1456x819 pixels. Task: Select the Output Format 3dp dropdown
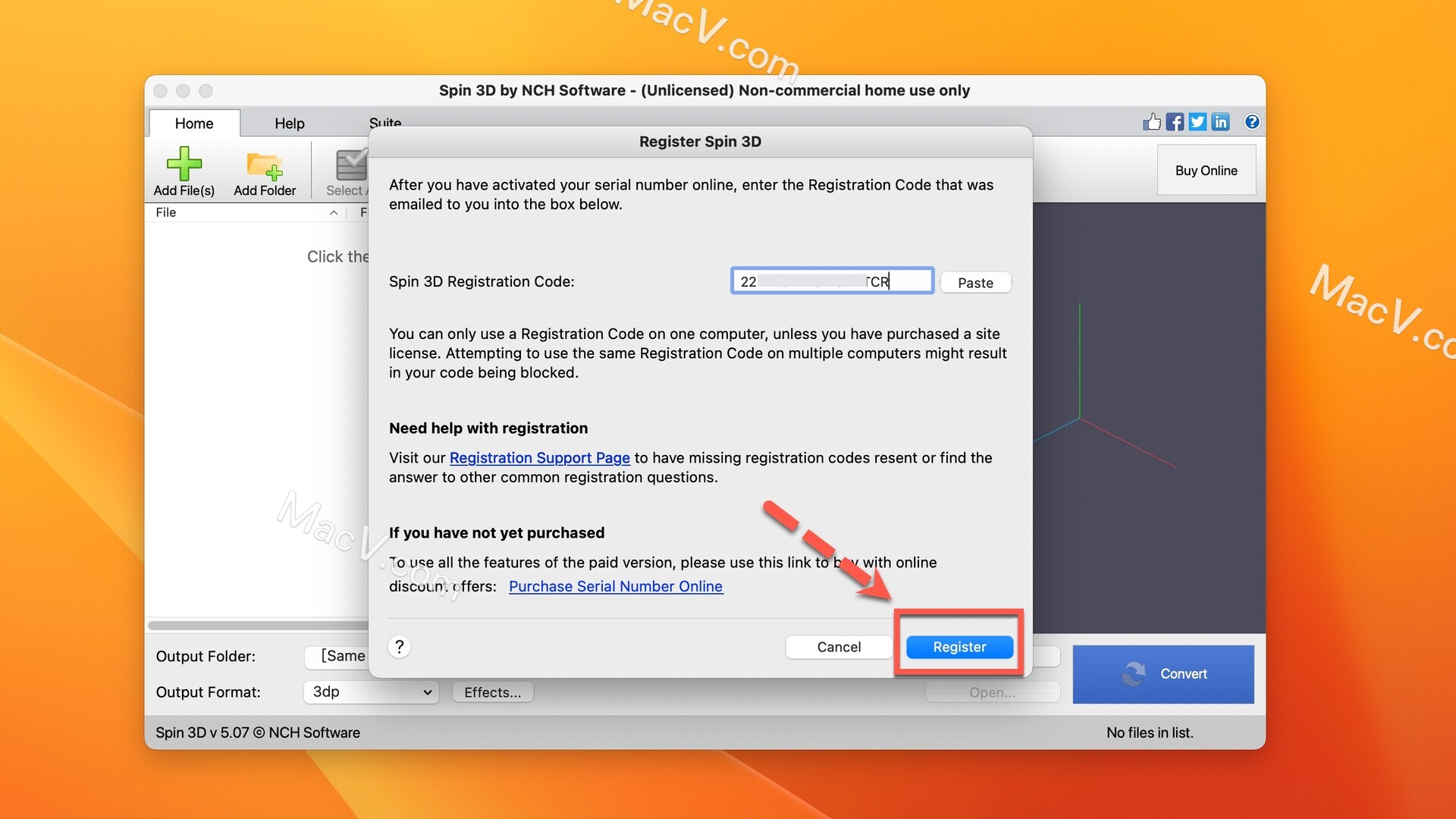click(370, 692)
